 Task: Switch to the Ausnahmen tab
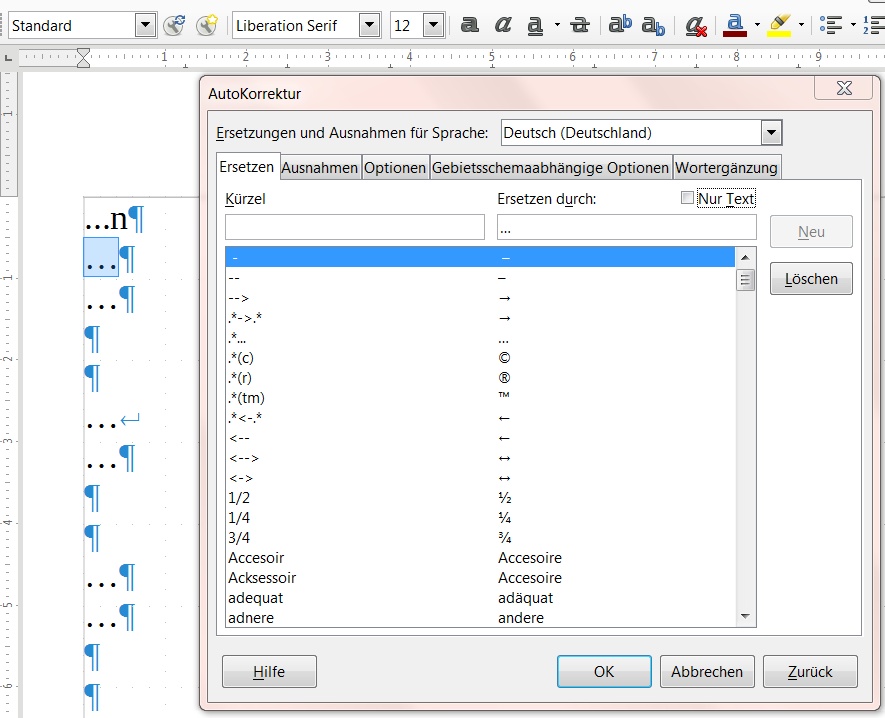pos(319,168)
